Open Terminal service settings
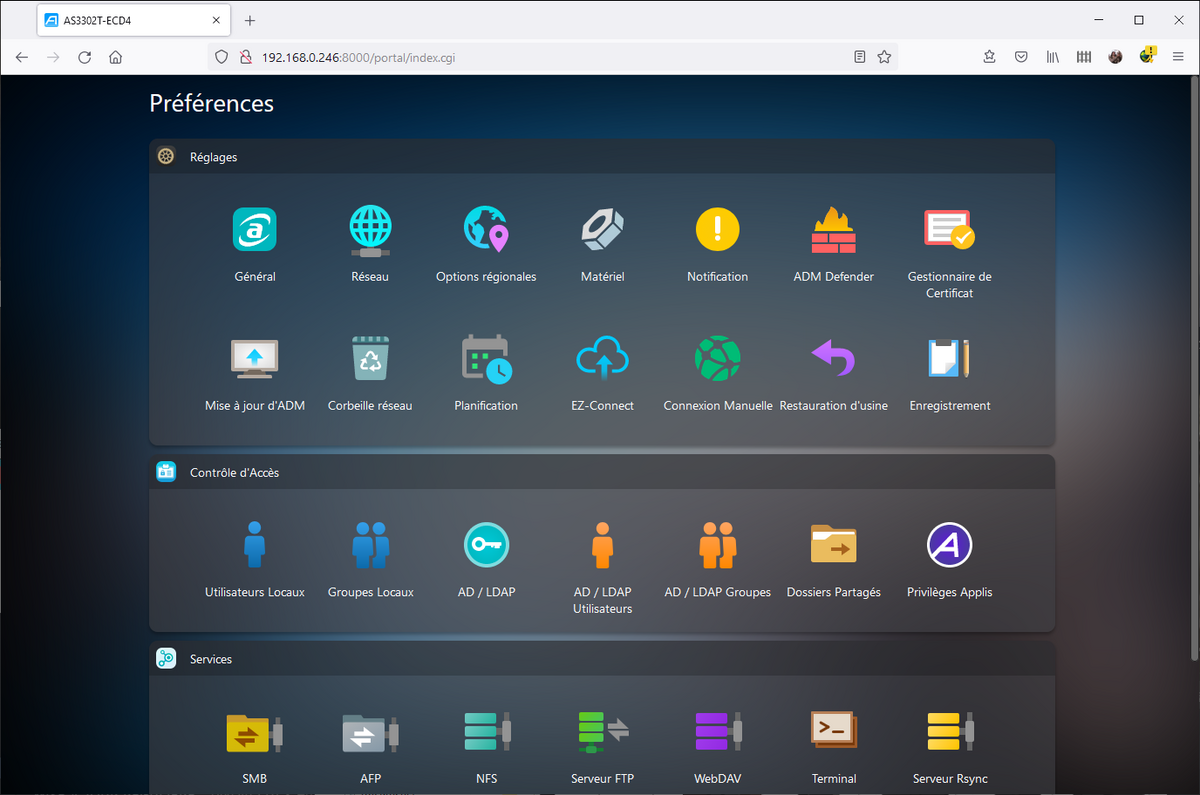The height and width of the screenshot is (795, 1200). 833,730
